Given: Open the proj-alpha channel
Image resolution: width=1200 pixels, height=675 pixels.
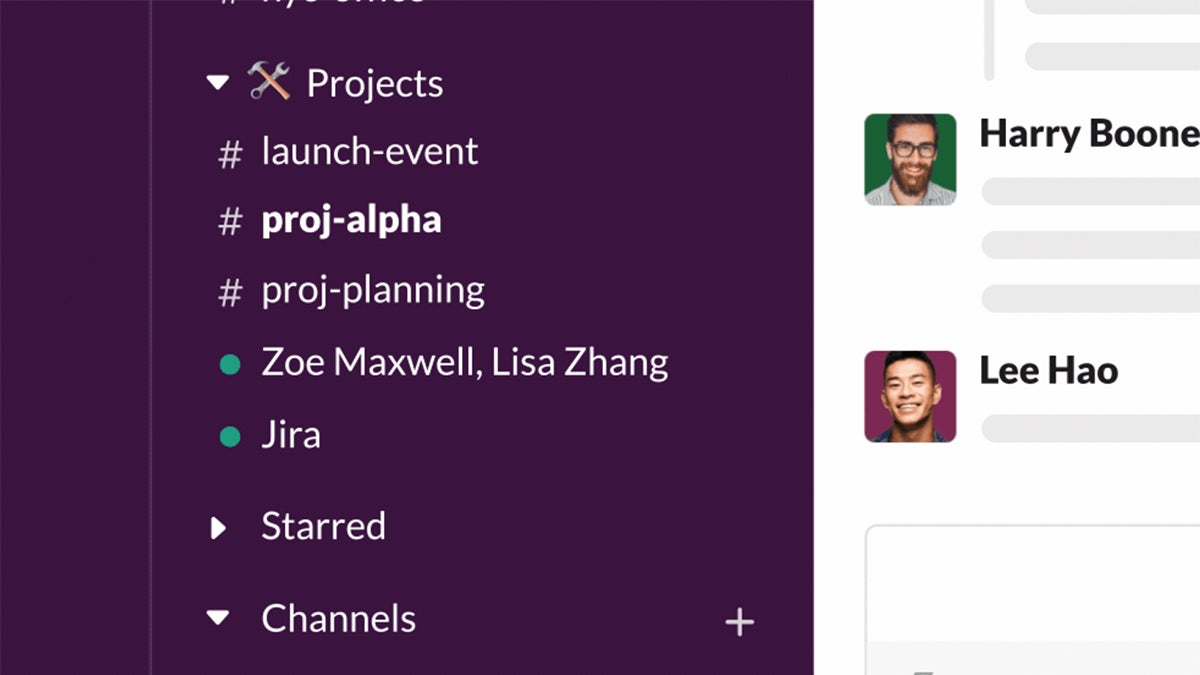Looking at the screenshot, I should [352, 219].
